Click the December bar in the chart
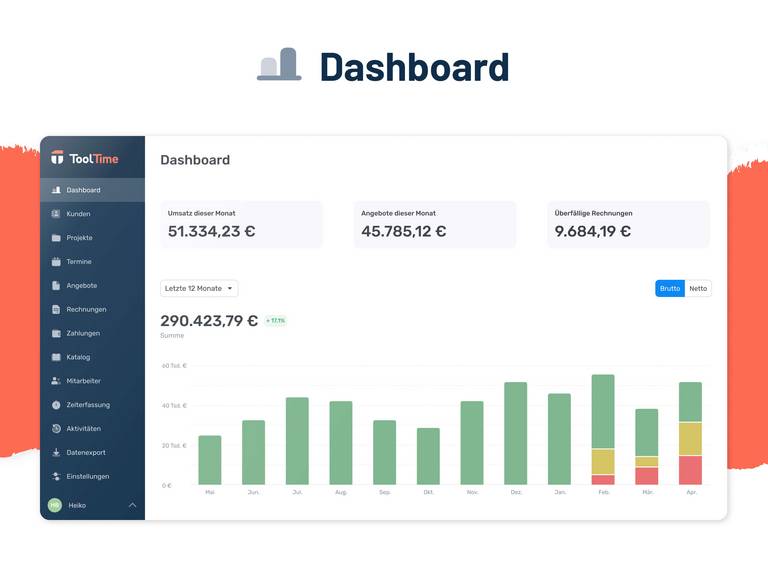Screen dimensions: 768x576 pos(515,433)
